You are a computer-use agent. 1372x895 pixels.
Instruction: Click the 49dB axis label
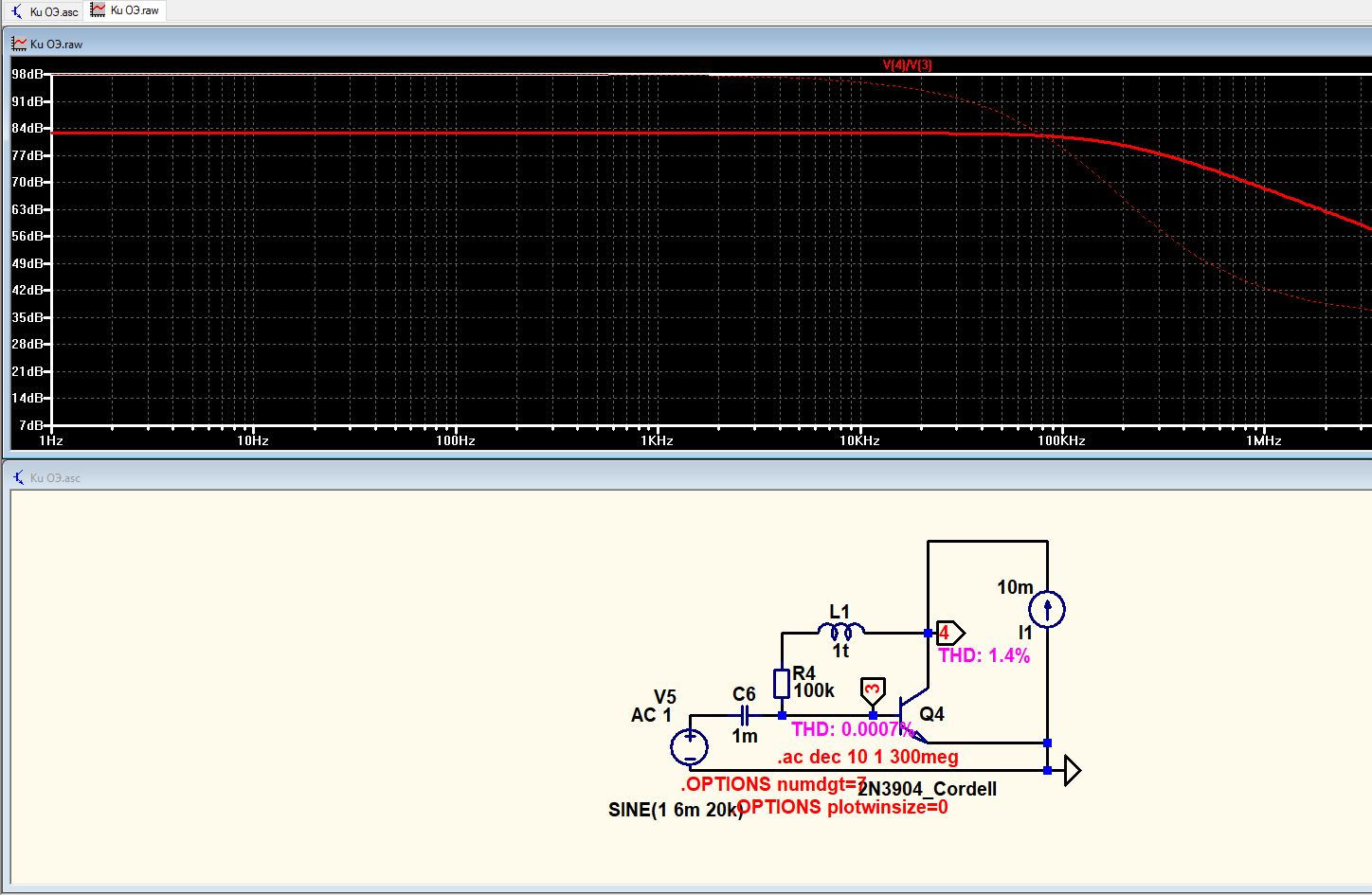[x=27, y=263]
